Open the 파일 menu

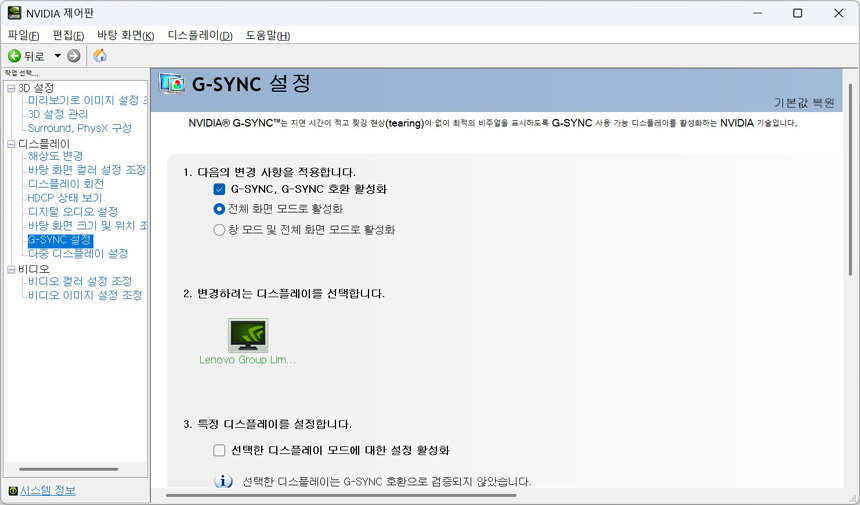click(23, 35)
